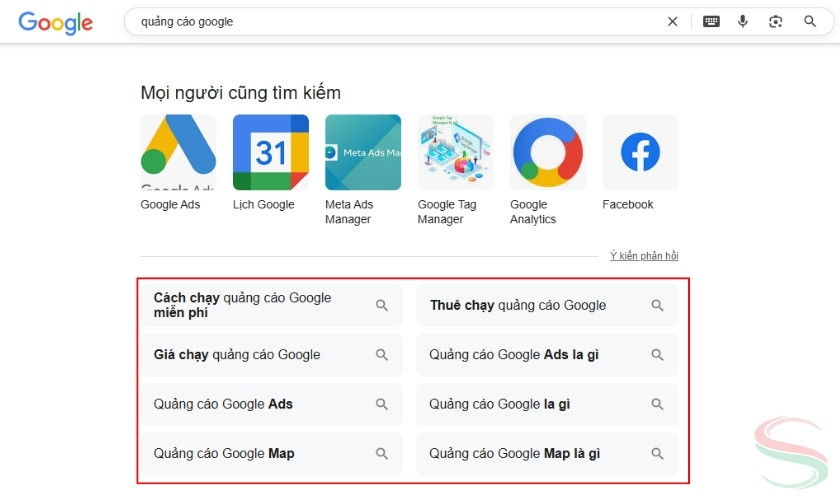This screenshot has height=500, width=840.
Task: Click magnifier icon in "Quảng cáo Google la gì" row
Action: [657, 404]
